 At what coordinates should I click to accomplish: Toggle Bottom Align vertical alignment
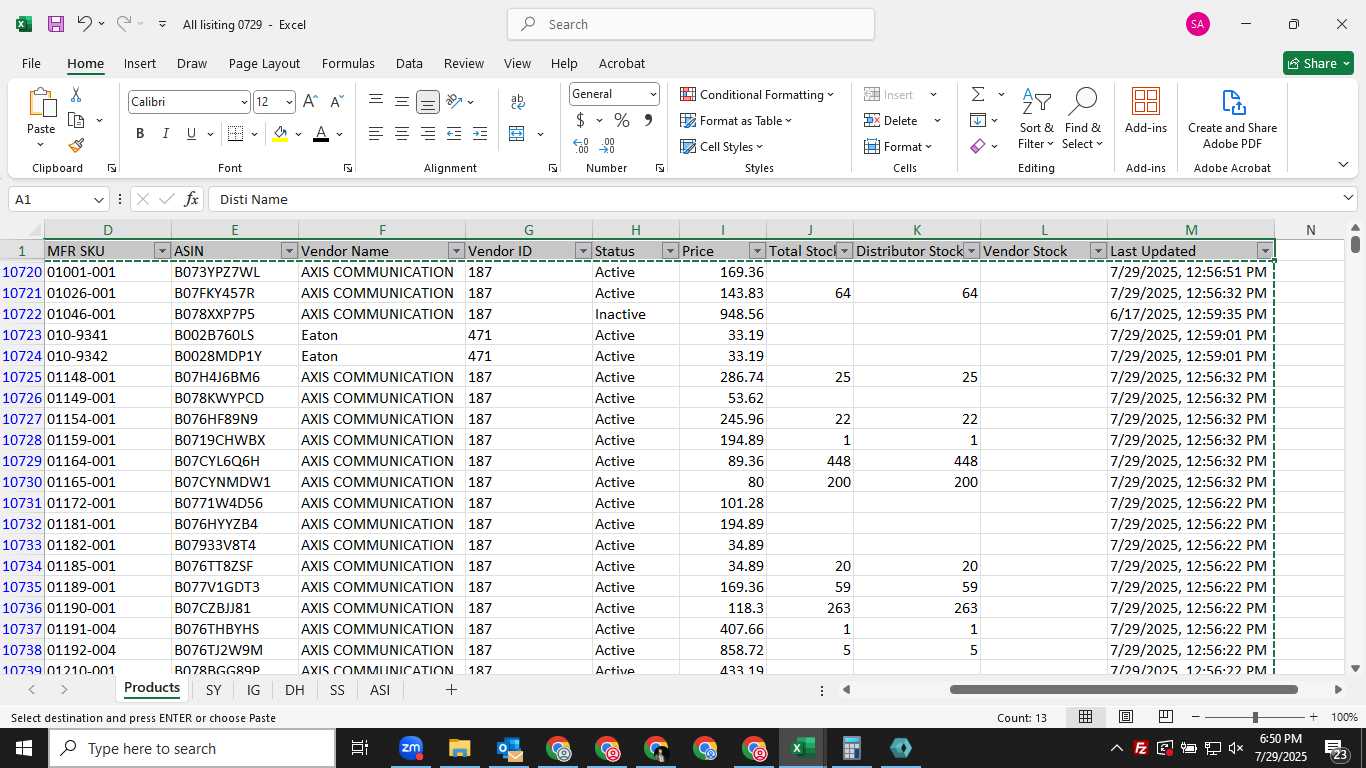(x=428, y=101)
